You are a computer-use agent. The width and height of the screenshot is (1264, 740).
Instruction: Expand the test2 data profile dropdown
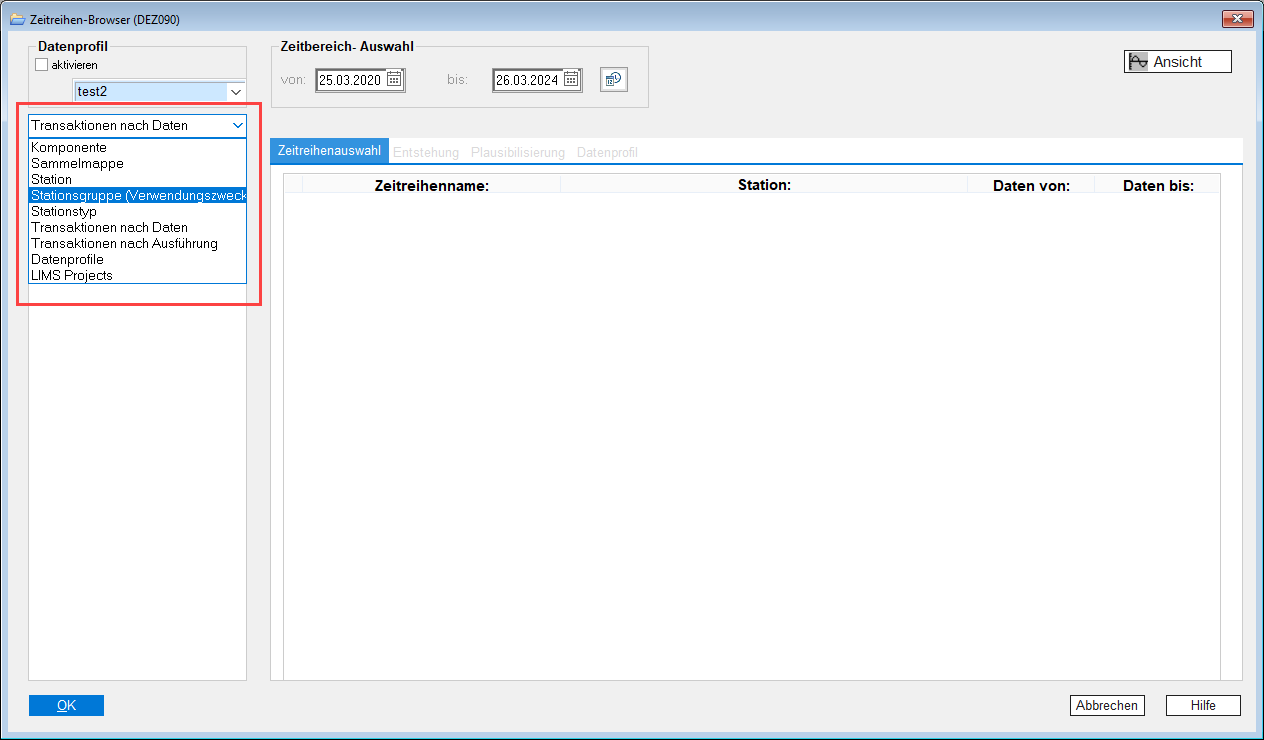236,92
